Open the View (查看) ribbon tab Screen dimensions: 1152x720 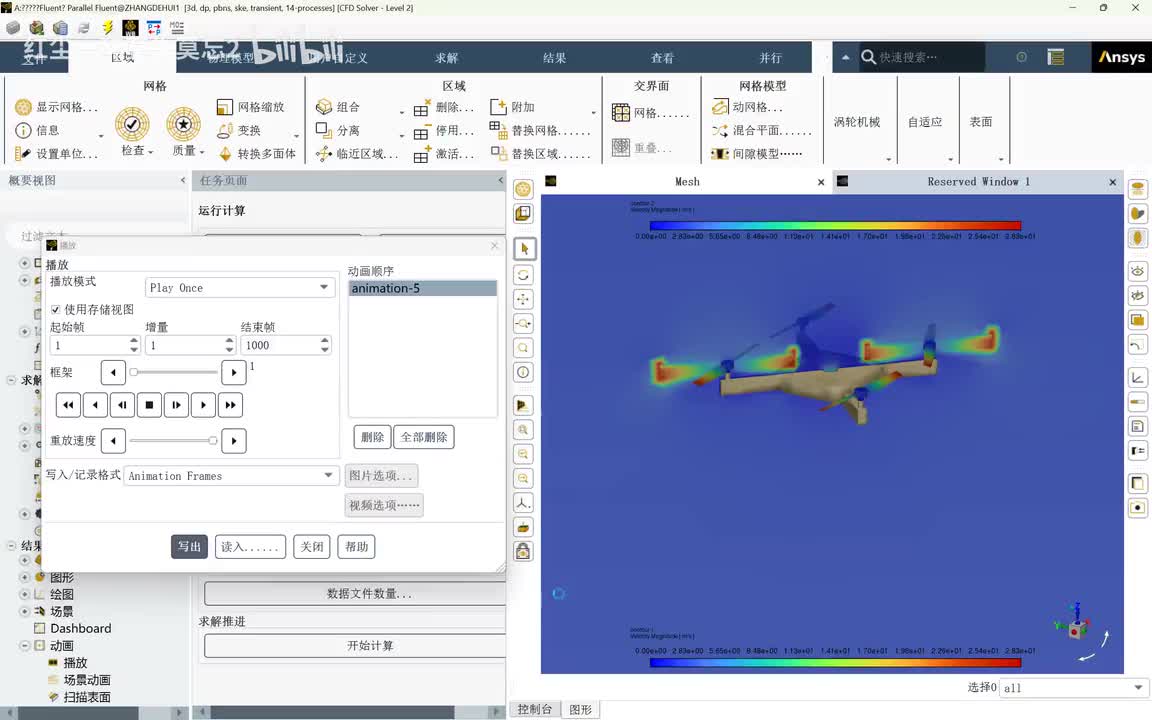662,58
